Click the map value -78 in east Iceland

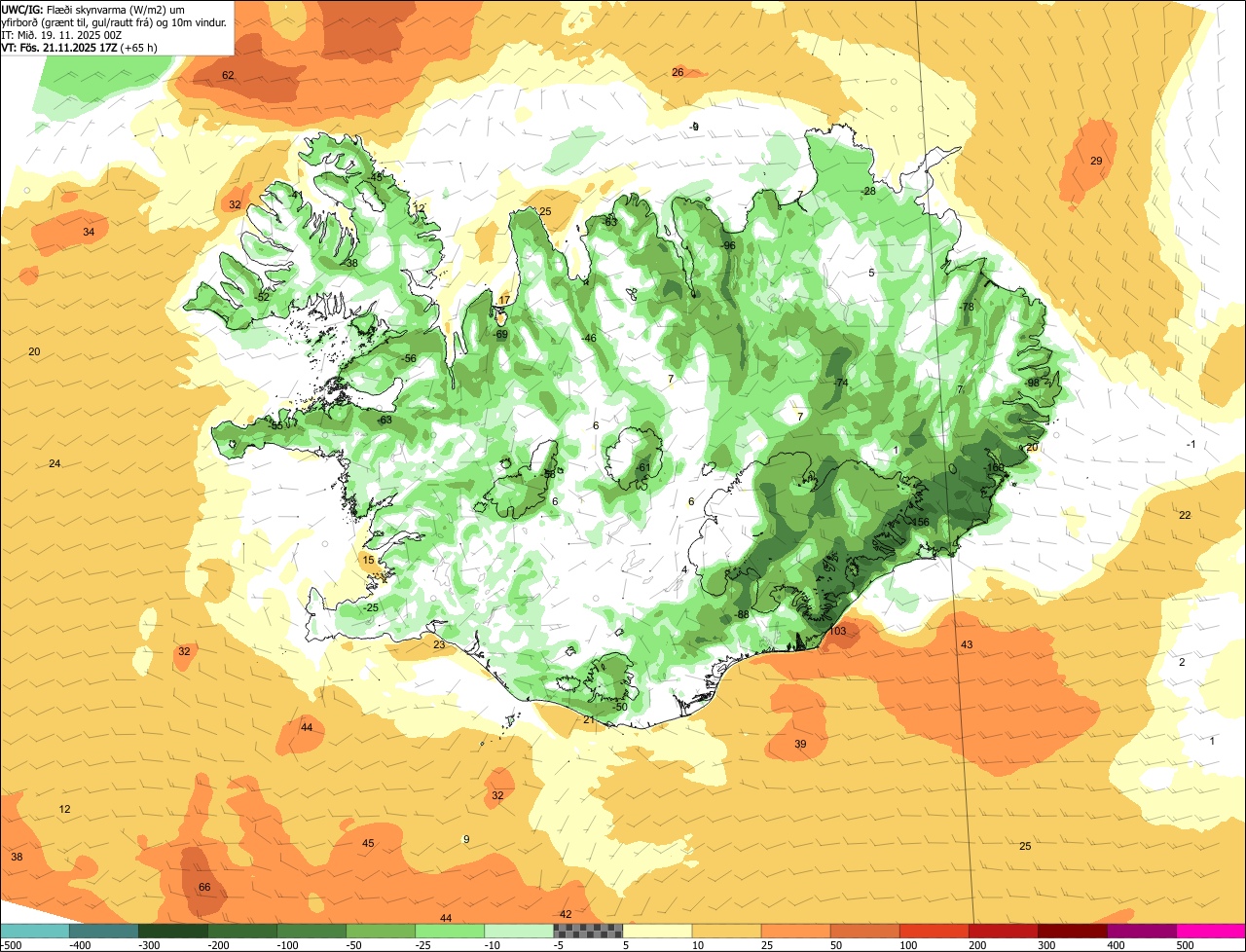click(966, 307)
